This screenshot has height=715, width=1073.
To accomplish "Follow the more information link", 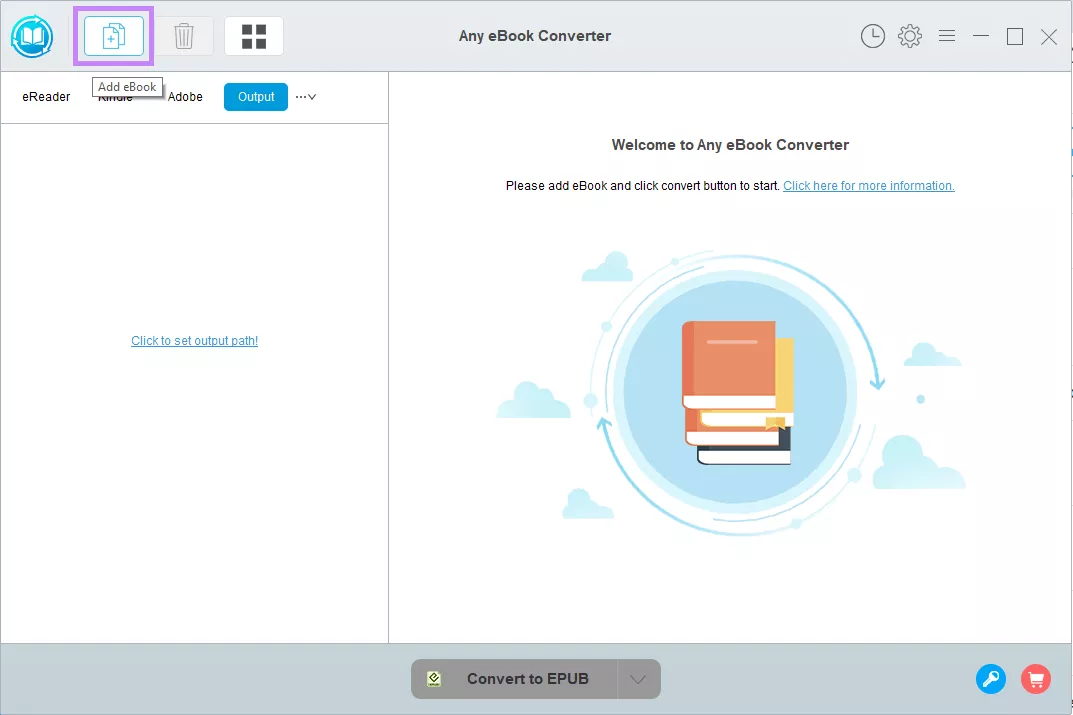I will tap(868, 185).
